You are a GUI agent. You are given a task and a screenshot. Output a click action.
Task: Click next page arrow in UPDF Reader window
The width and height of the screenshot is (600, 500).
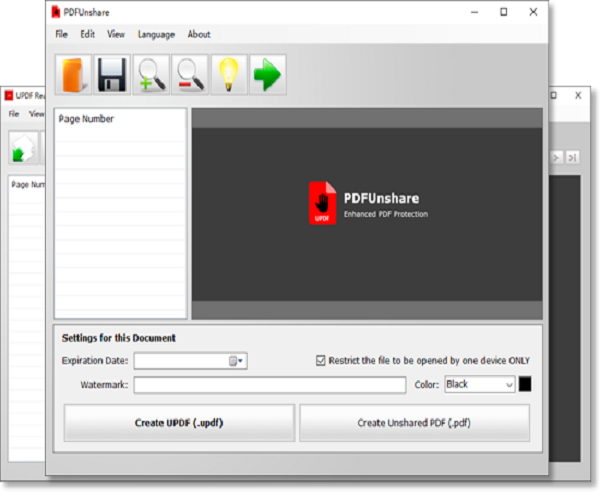coord(557,157)
